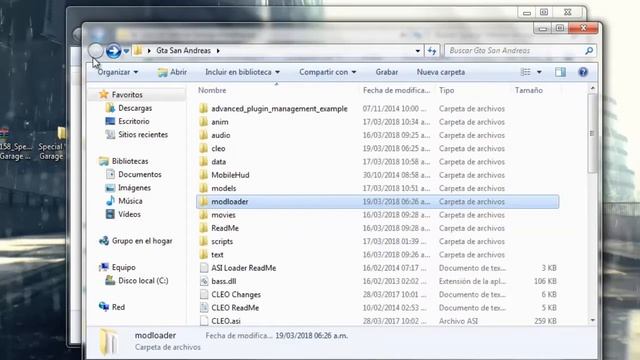The height and width of the screenshot is (360, 640).
Task: Select Red in the navigation pane
Action: click(118, 307)
